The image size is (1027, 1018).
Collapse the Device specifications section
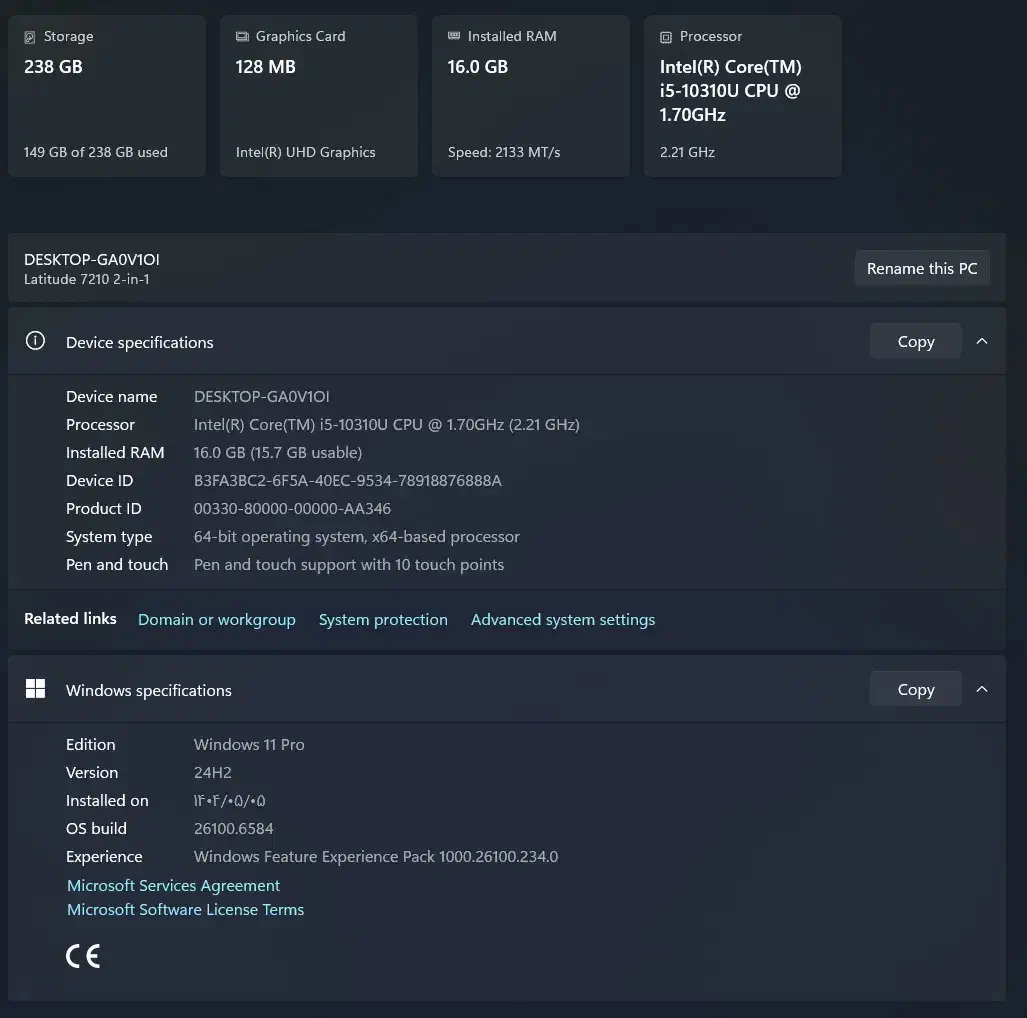982,341
